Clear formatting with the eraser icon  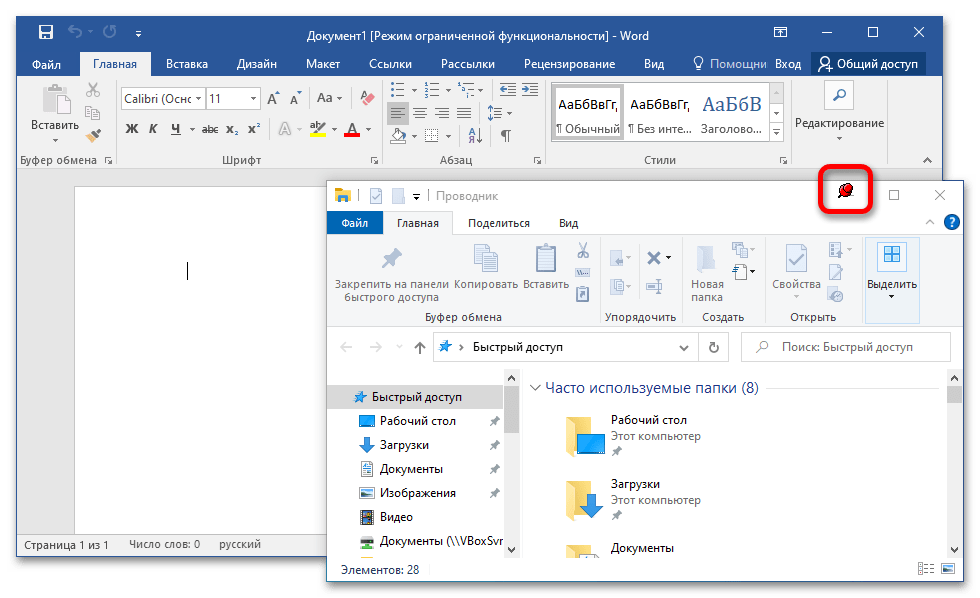click(x=367, y=99)
